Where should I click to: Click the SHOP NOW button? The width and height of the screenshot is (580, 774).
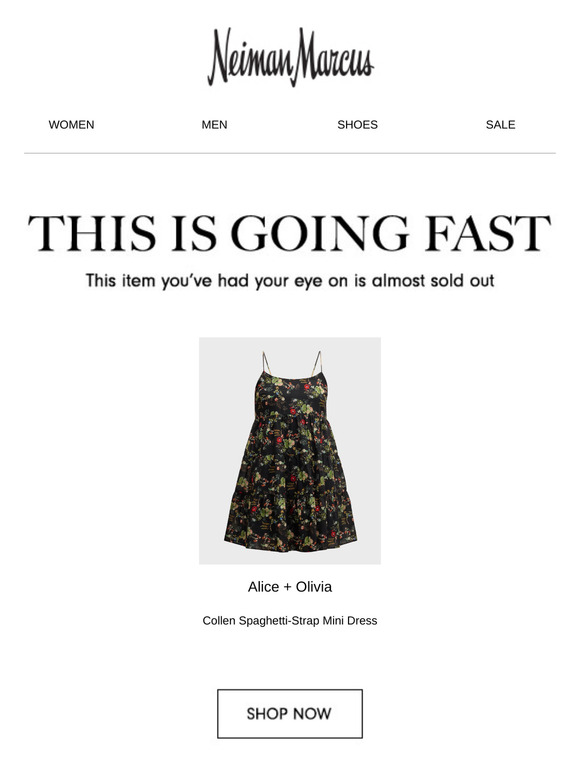[x=290, y=714]
